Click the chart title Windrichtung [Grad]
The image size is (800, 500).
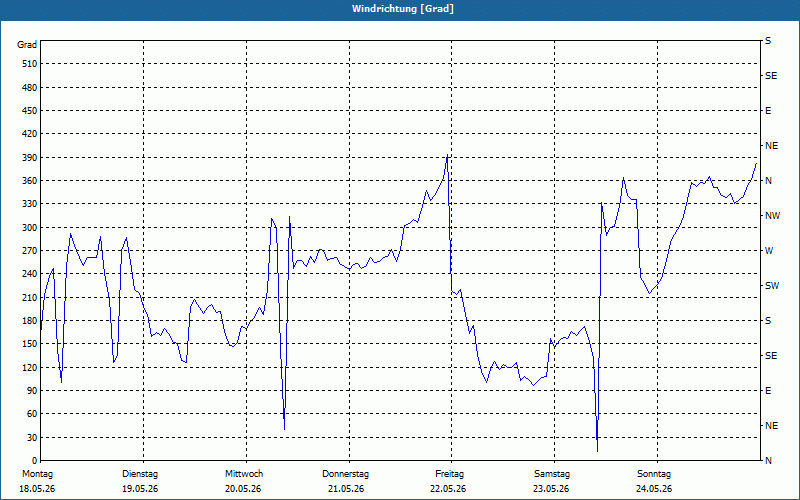coord(403,9)
